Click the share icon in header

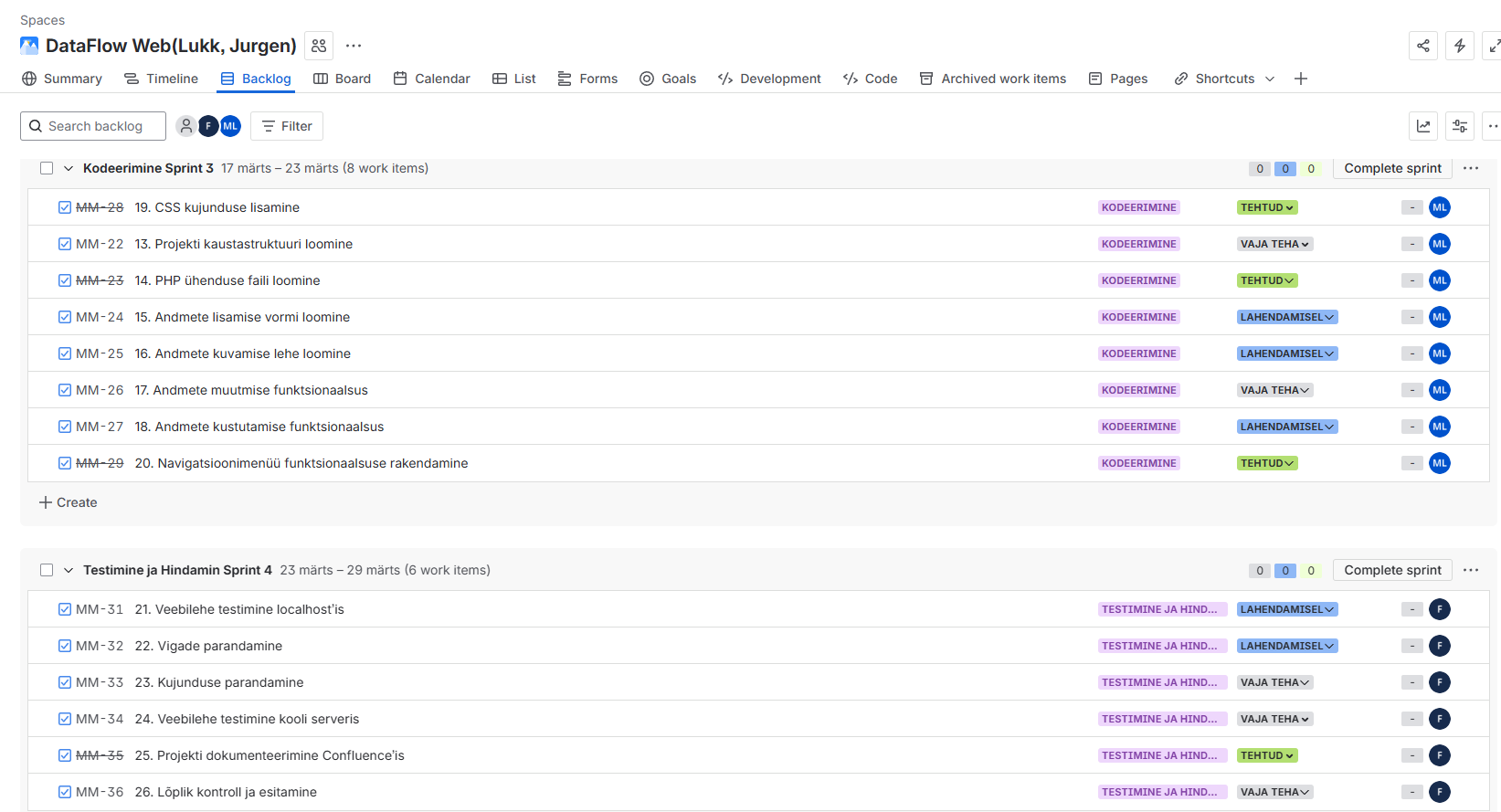[x=1422, y=46]
